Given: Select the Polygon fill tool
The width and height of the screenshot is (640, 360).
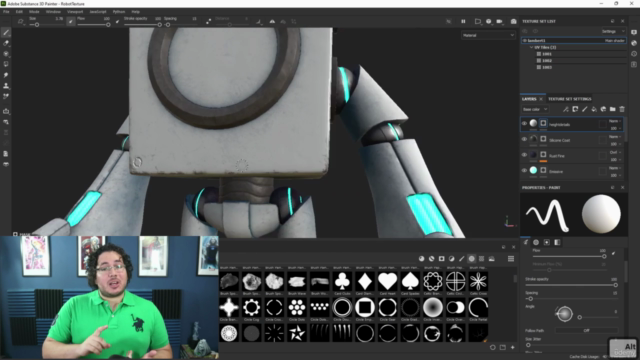Looking at the screenshot, I should pos(6,64).
